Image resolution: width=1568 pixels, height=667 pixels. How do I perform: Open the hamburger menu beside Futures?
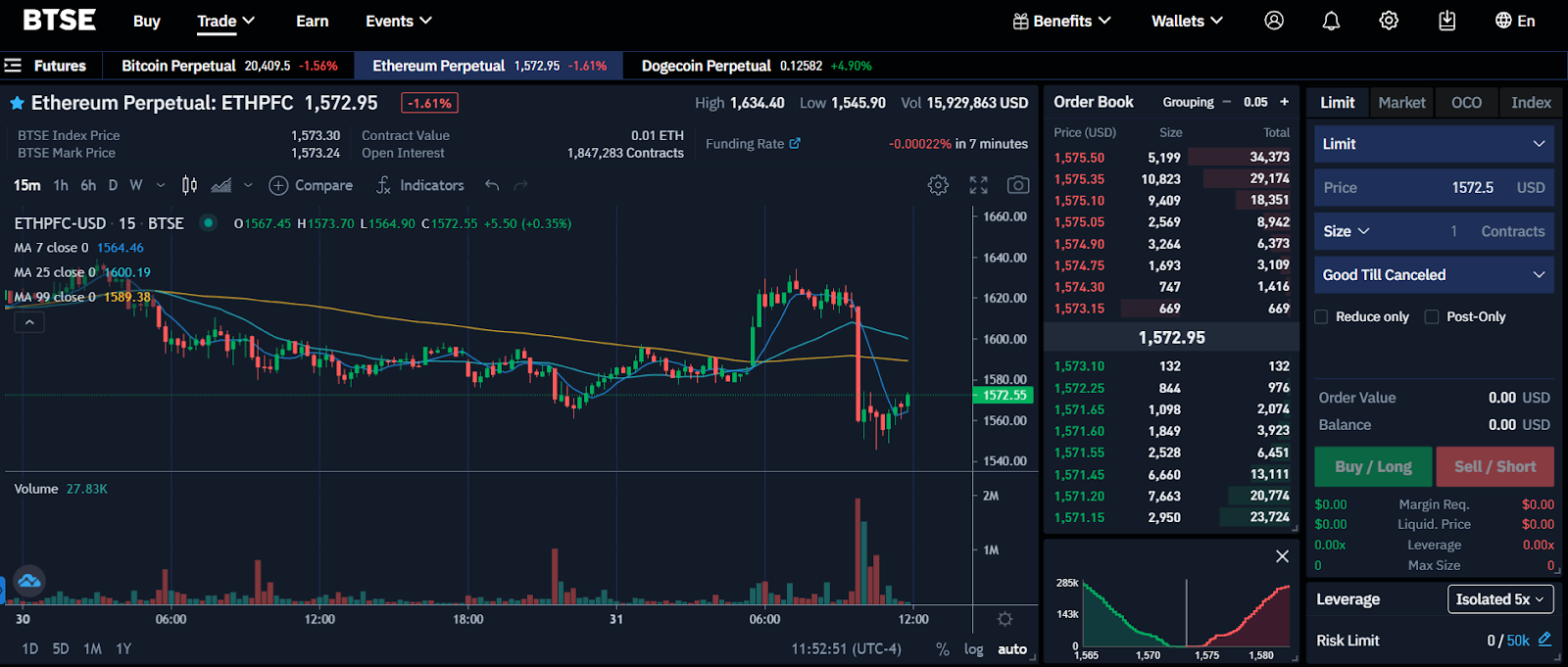(13, 66)
